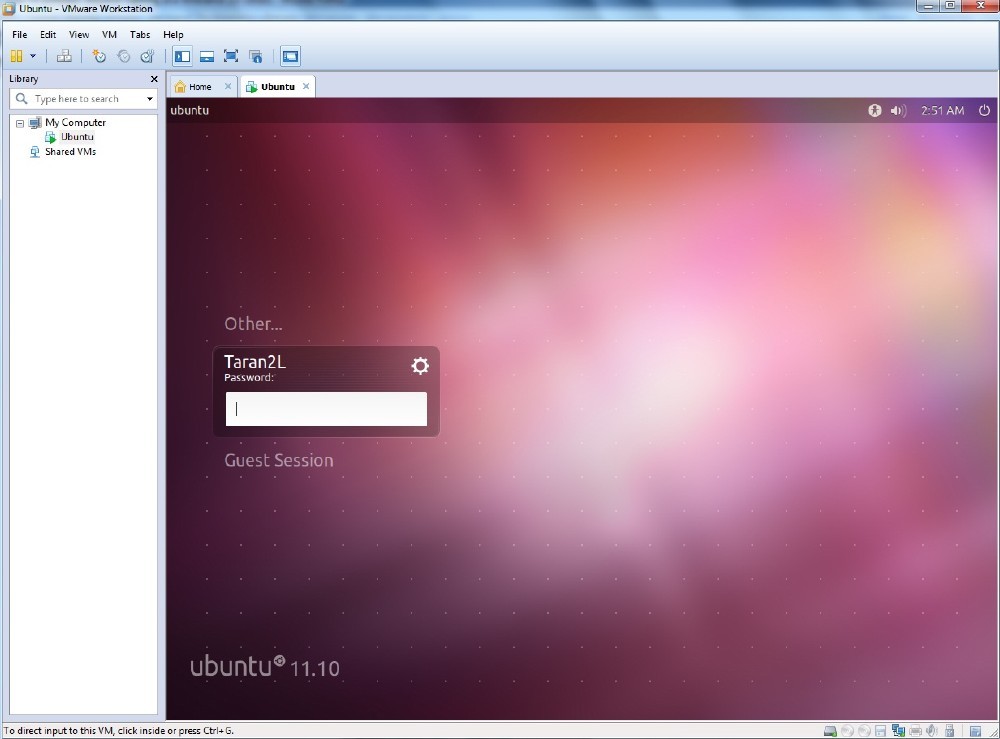Toggle the thumbnail bar view icon
The image size is (1000, 739).
pyautogui.click(x=207, y=56)
